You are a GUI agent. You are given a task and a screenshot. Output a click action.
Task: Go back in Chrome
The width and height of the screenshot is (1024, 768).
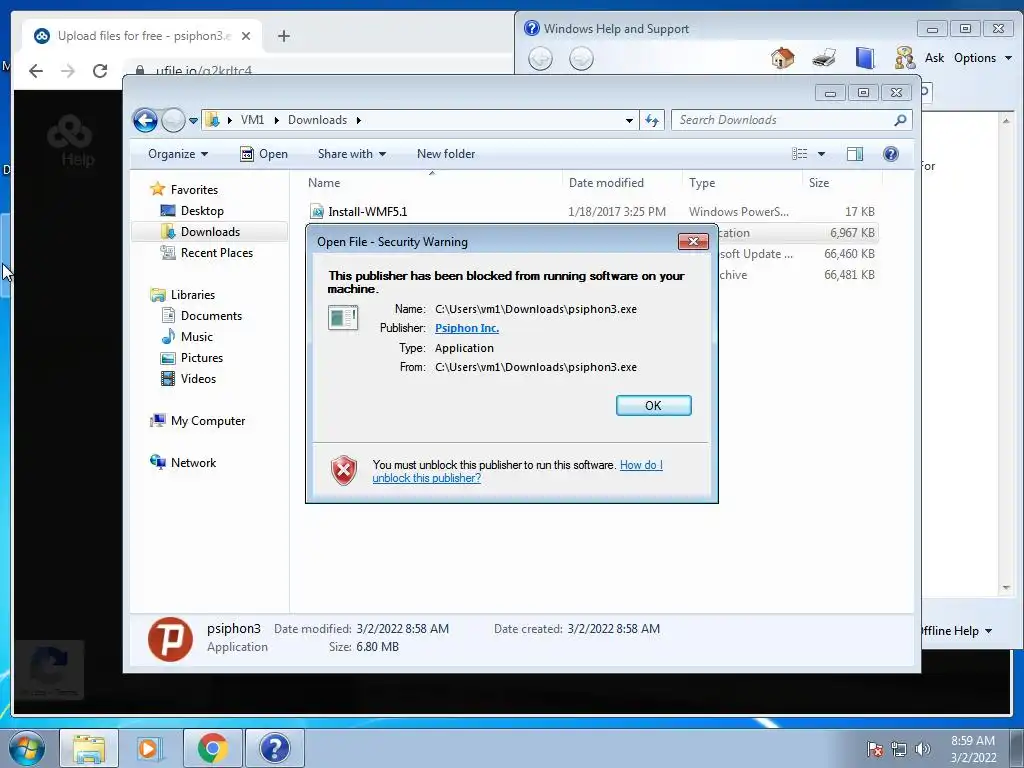pyautogui.click(x=36, y=71)
